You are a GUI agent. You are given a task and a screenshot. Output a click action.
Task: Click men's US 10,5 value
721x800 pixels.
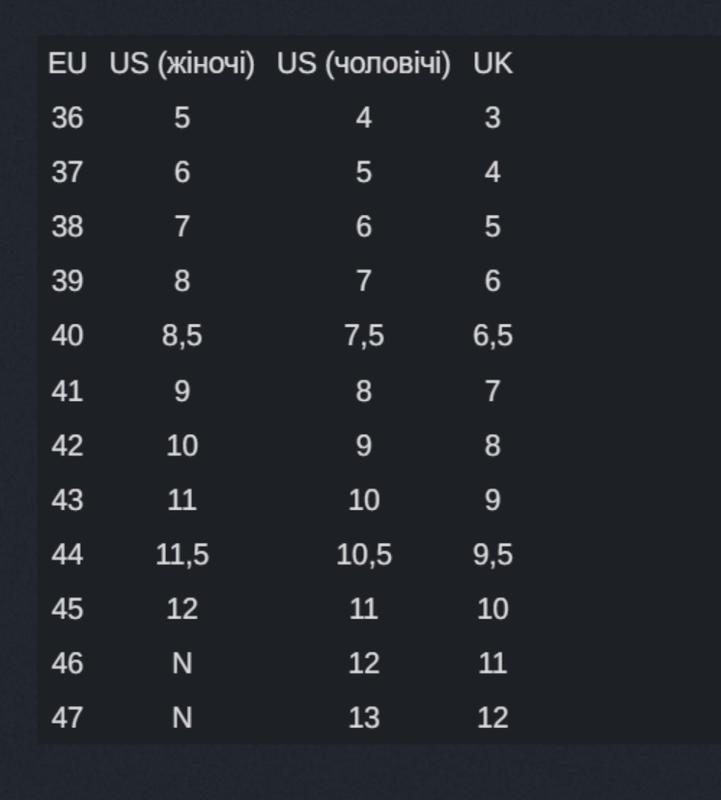(364, 555)
